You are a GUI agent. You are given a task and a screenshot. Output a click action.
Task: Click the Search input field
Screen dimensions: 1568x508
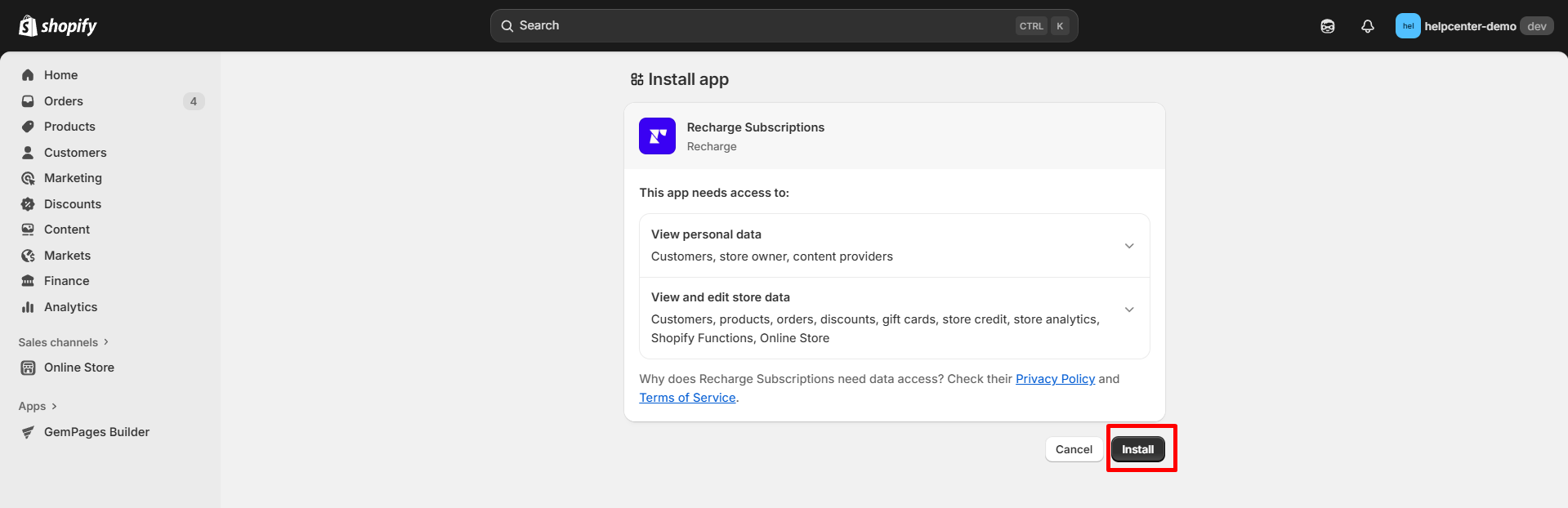(760, 26)
